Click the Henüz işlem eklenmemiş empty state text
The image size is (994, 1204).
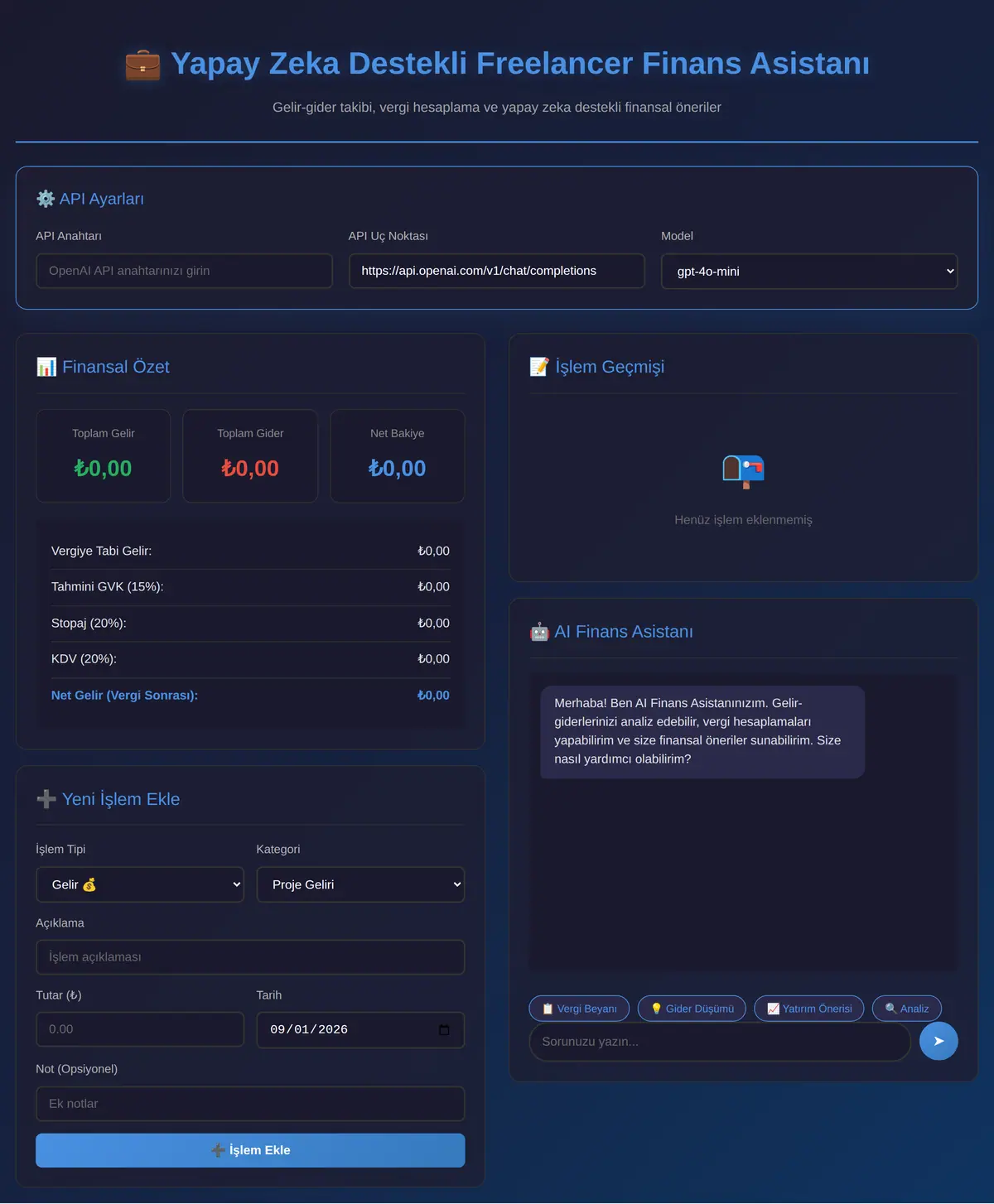pos(743,520)
